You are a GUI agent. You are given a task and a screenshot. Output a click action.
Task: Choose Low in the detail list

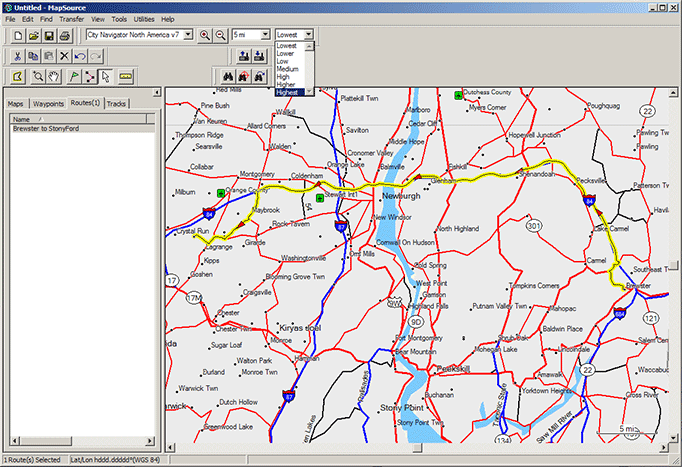(x=283, y=61)
